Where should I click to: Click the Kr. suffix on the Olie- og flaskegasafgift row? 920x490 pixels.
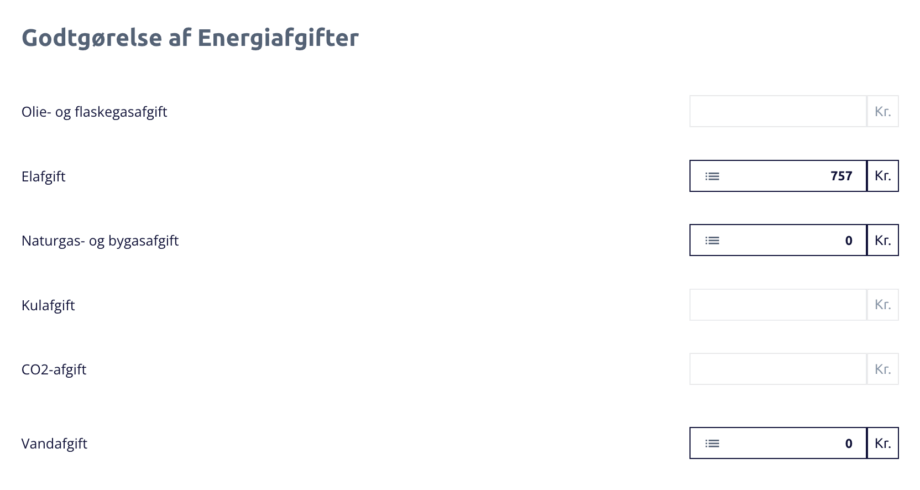883,111
